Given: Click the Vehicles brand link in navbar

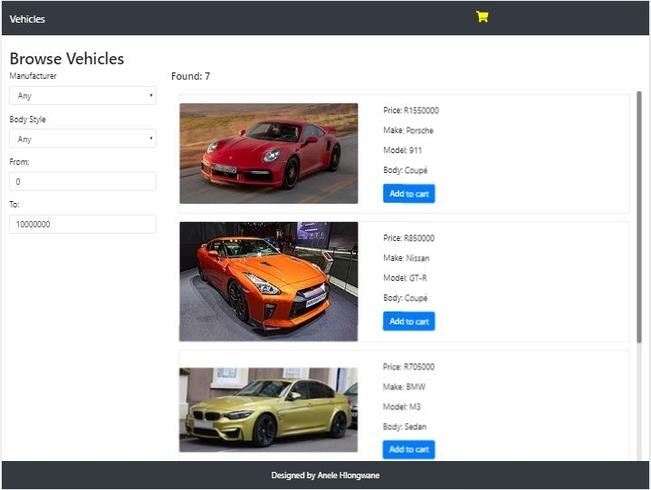Looking at the screenshot, I should tap(27, 19).
